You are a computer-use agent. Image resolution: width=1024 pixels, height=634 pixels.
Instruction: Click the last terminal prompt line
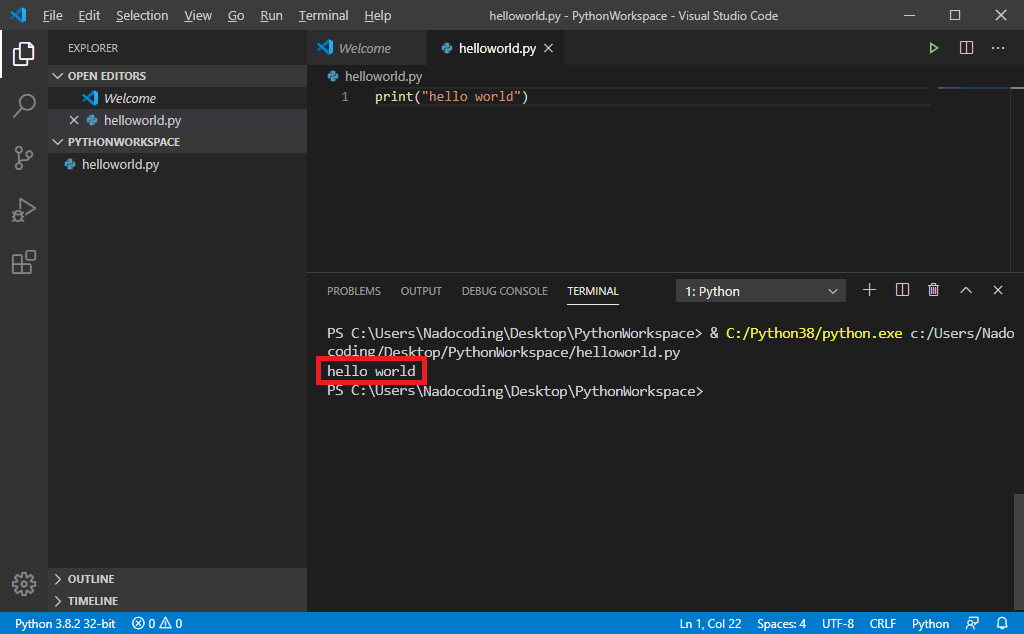pos(515,391)
